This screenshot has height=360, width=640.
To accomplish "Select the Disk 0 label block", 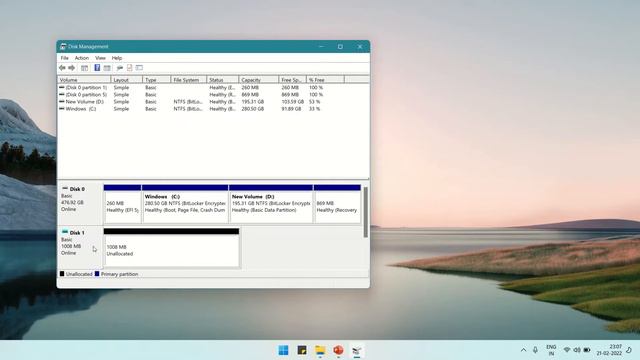I will point(80,203).
